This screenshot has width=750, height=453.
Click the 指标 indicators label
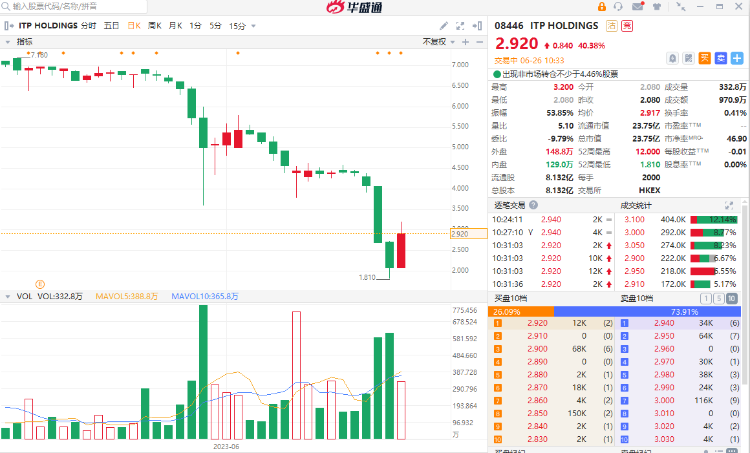pos(24,42)
